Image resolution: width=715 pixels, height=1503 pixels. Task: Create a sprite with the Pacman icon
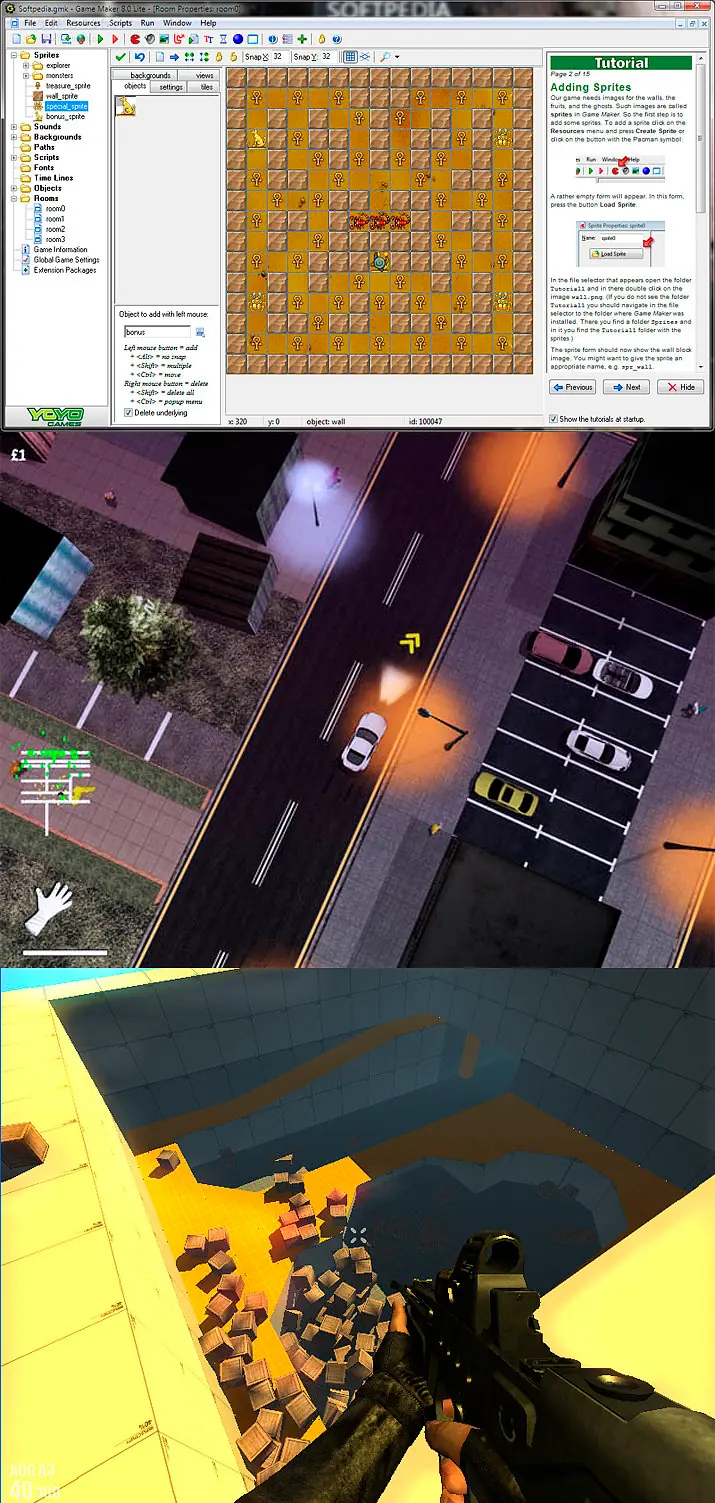click(x=134, y=39)
